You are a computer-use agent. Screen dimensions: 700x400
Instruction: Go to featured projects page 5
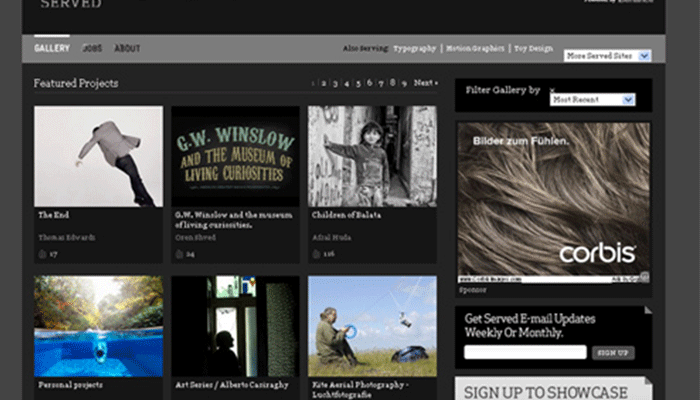(x=358, y=83)
